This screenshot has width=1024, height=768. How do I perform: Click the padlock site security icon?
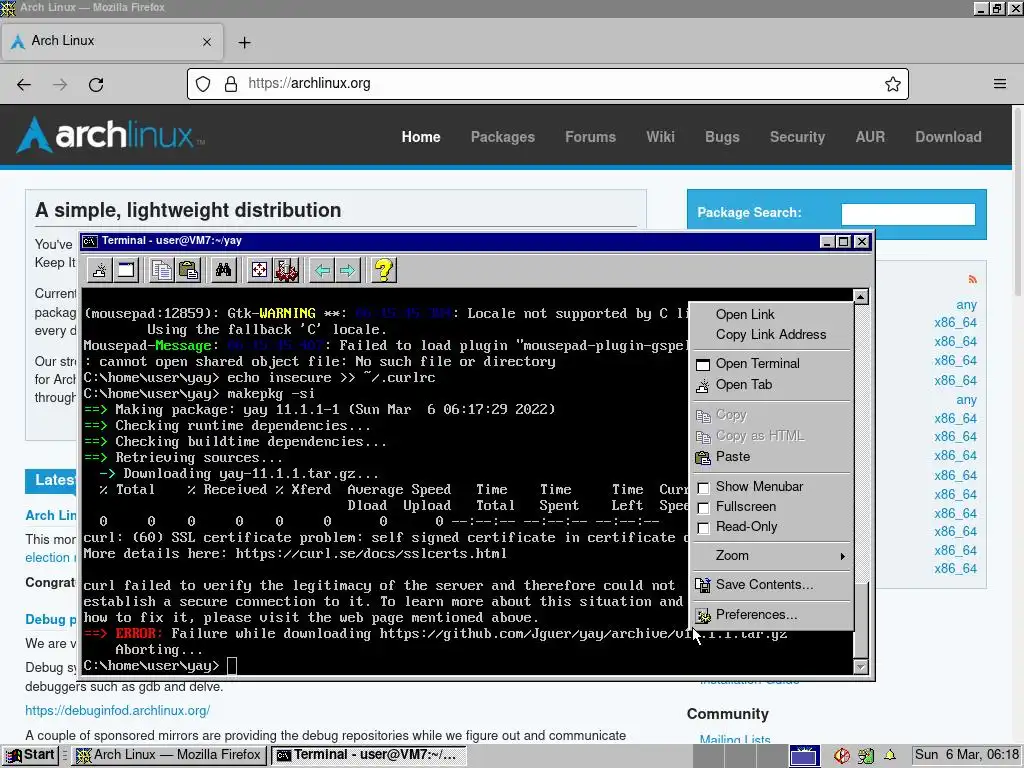[x=231, y=84]
